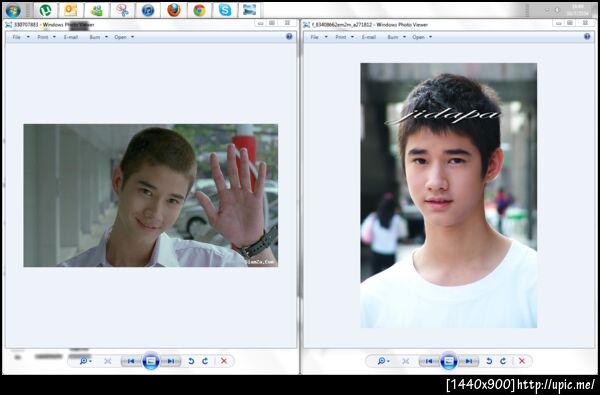600x395 pixels.
Task: Rotate counterclockwise in right viewer
Action: coord(489,361)
